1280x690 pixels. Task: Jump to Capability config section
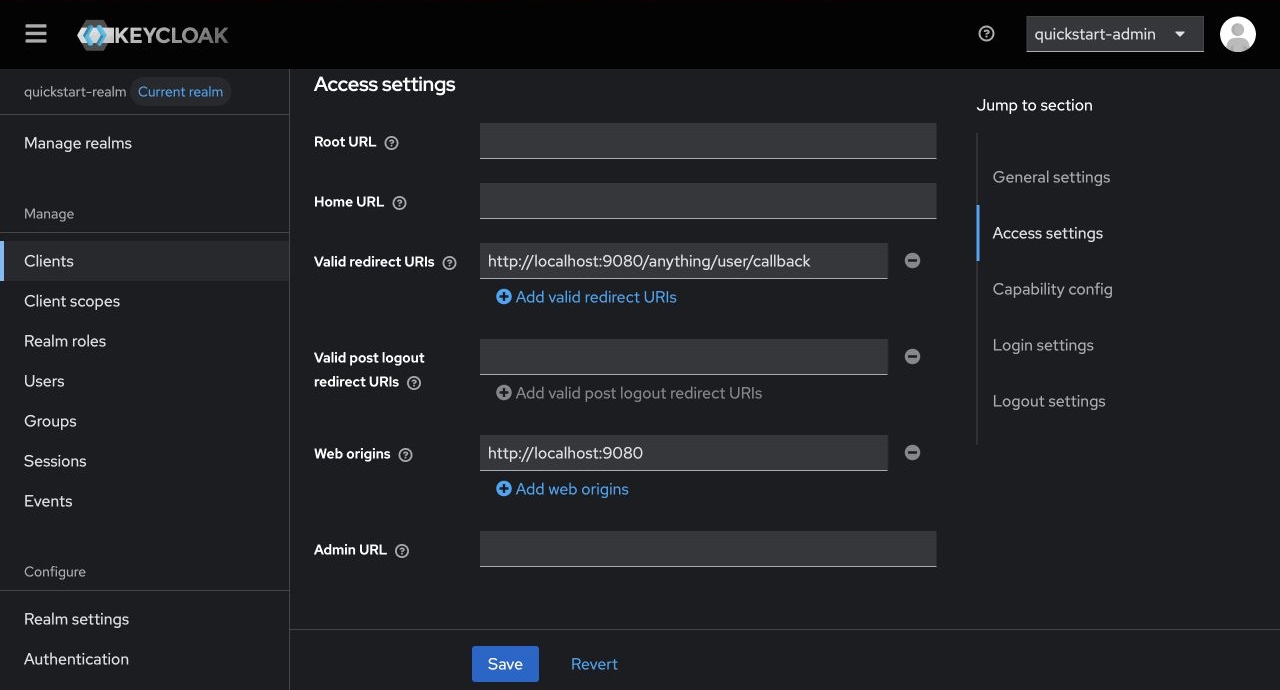click(1052, 289)
